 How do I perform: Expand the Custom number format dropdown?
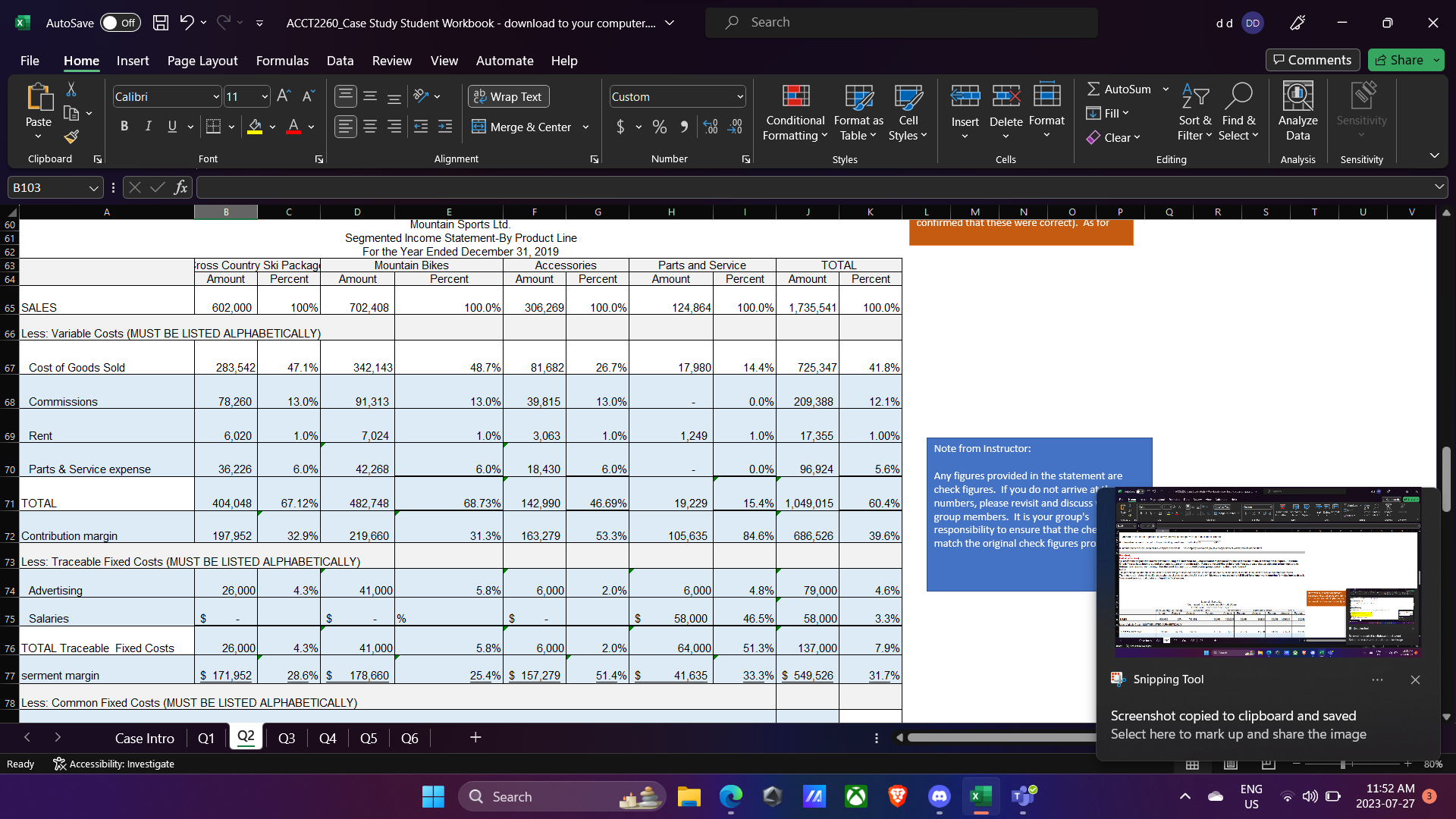(740, 97)
